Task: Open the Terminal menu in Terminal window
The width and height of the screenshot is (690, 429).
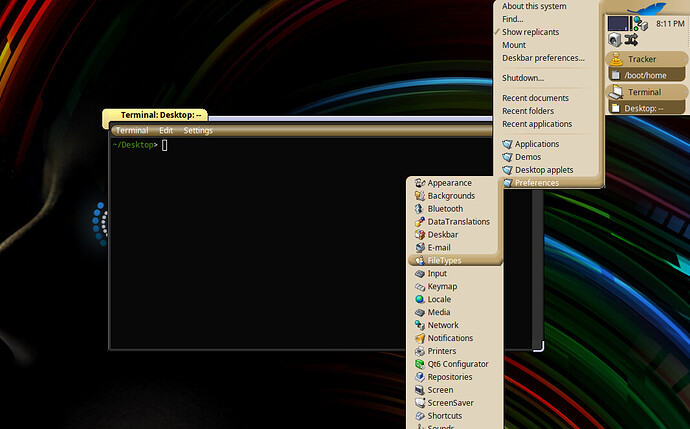Action: pos(132,131)
